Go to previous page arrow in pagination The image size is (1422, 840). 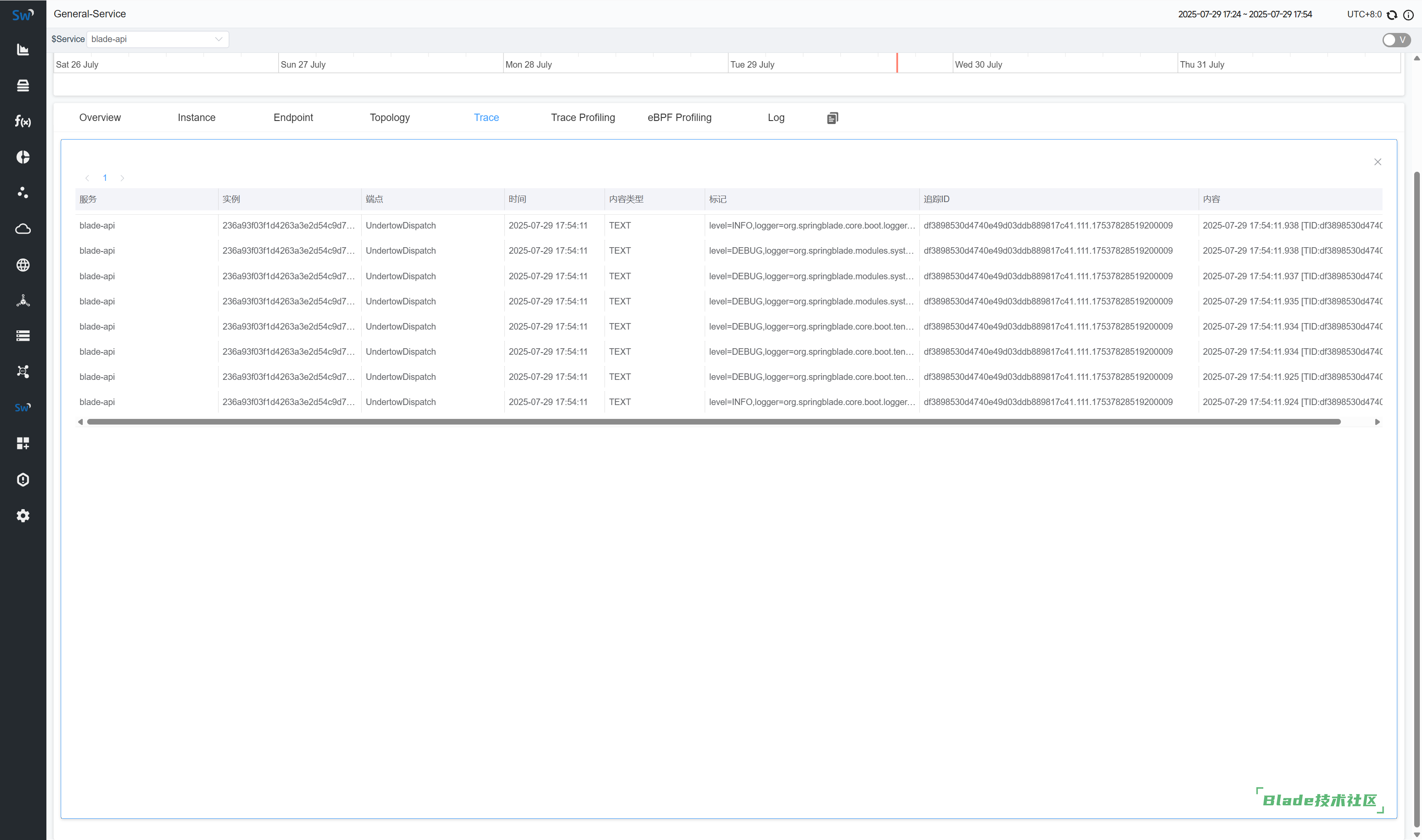point(87,178)
